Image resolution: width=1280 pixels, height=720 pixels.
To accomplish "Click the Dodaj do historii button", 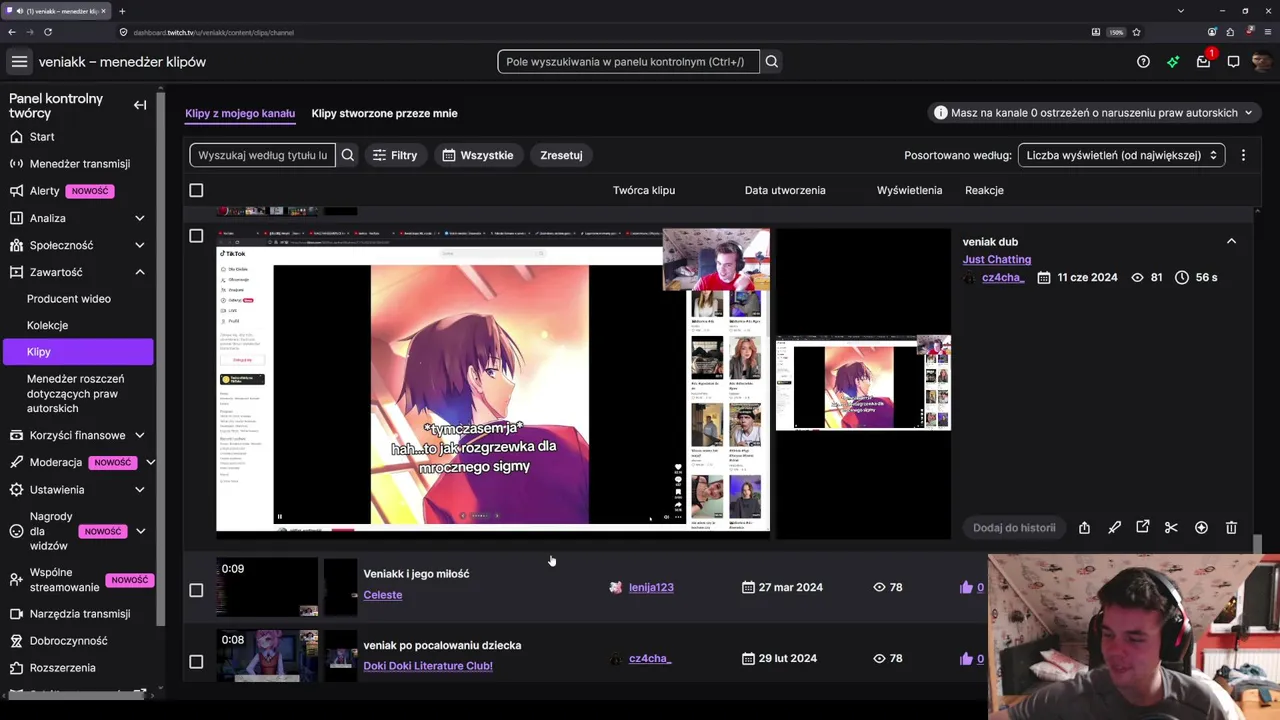I will (1014, 528).
